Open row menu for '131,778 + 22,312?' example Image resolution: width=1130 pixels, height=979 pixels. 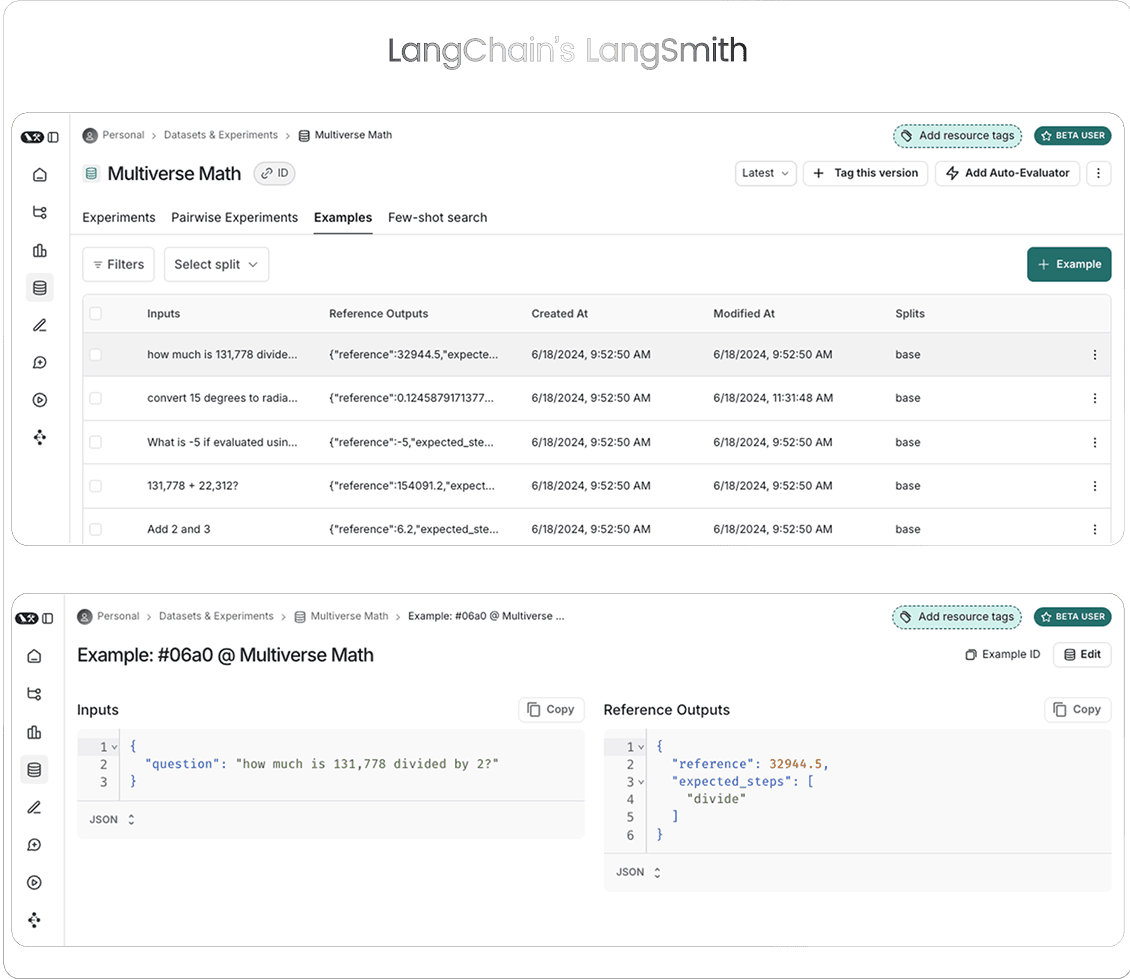(x=1095, y=486)
